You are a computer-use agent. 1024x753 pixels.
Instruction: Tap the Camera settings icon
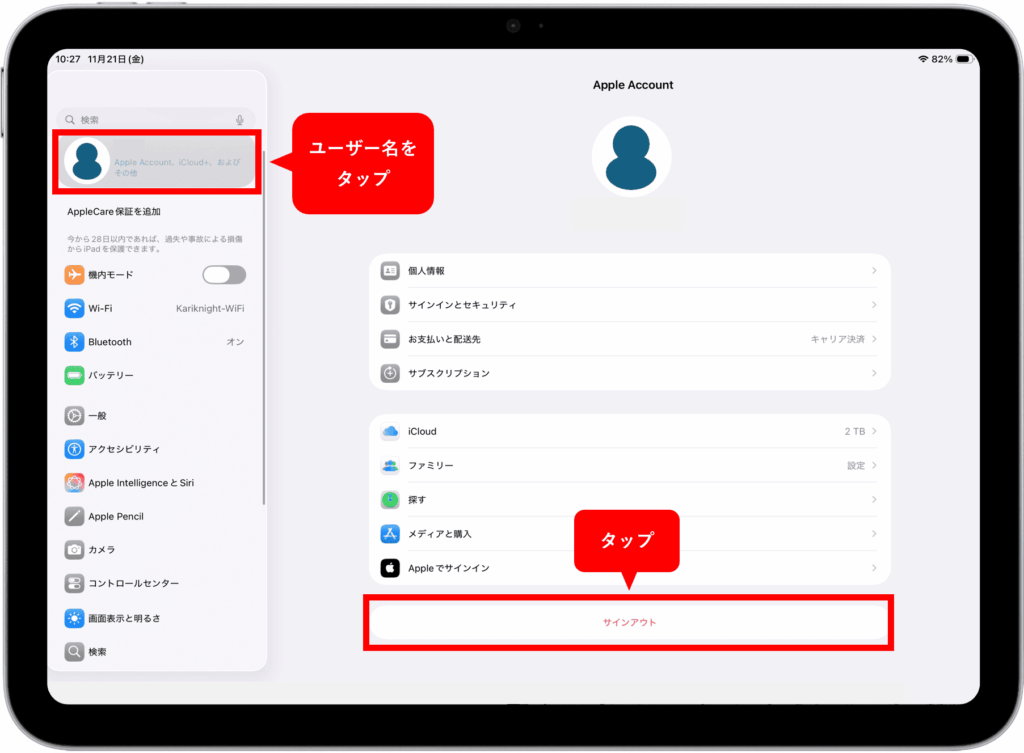(74, 550)
